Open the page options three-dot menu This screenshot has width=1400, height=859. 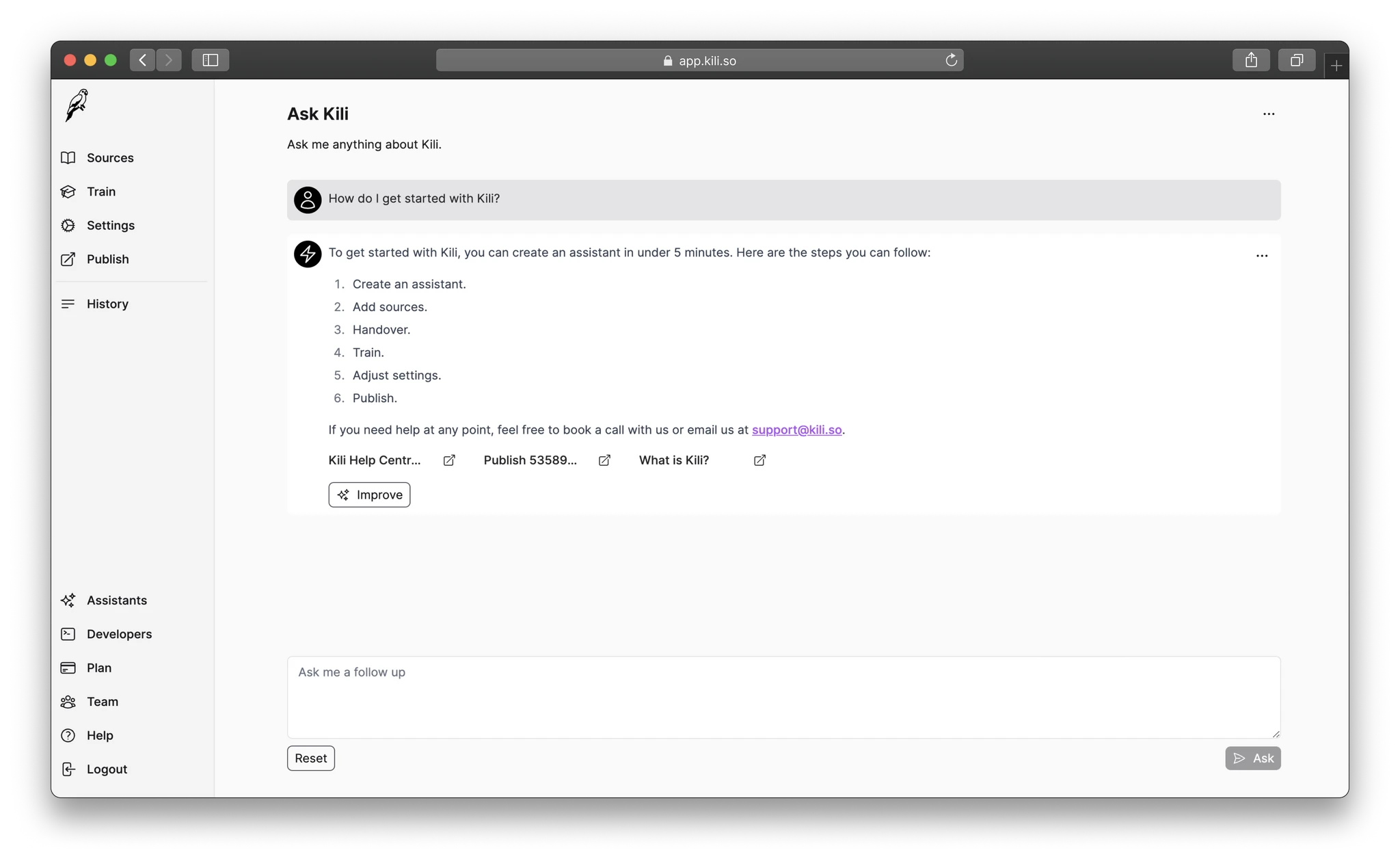[x=1269, y=114]
